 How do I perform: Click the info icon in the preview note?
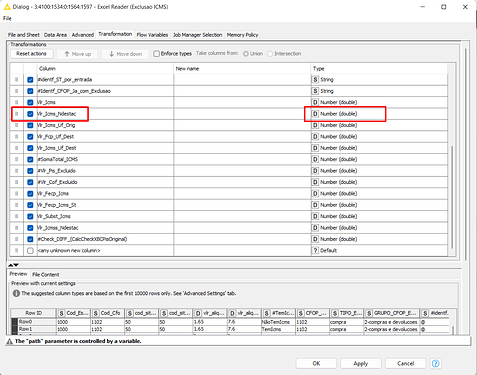pyautogui.click(x=16, y=293)
